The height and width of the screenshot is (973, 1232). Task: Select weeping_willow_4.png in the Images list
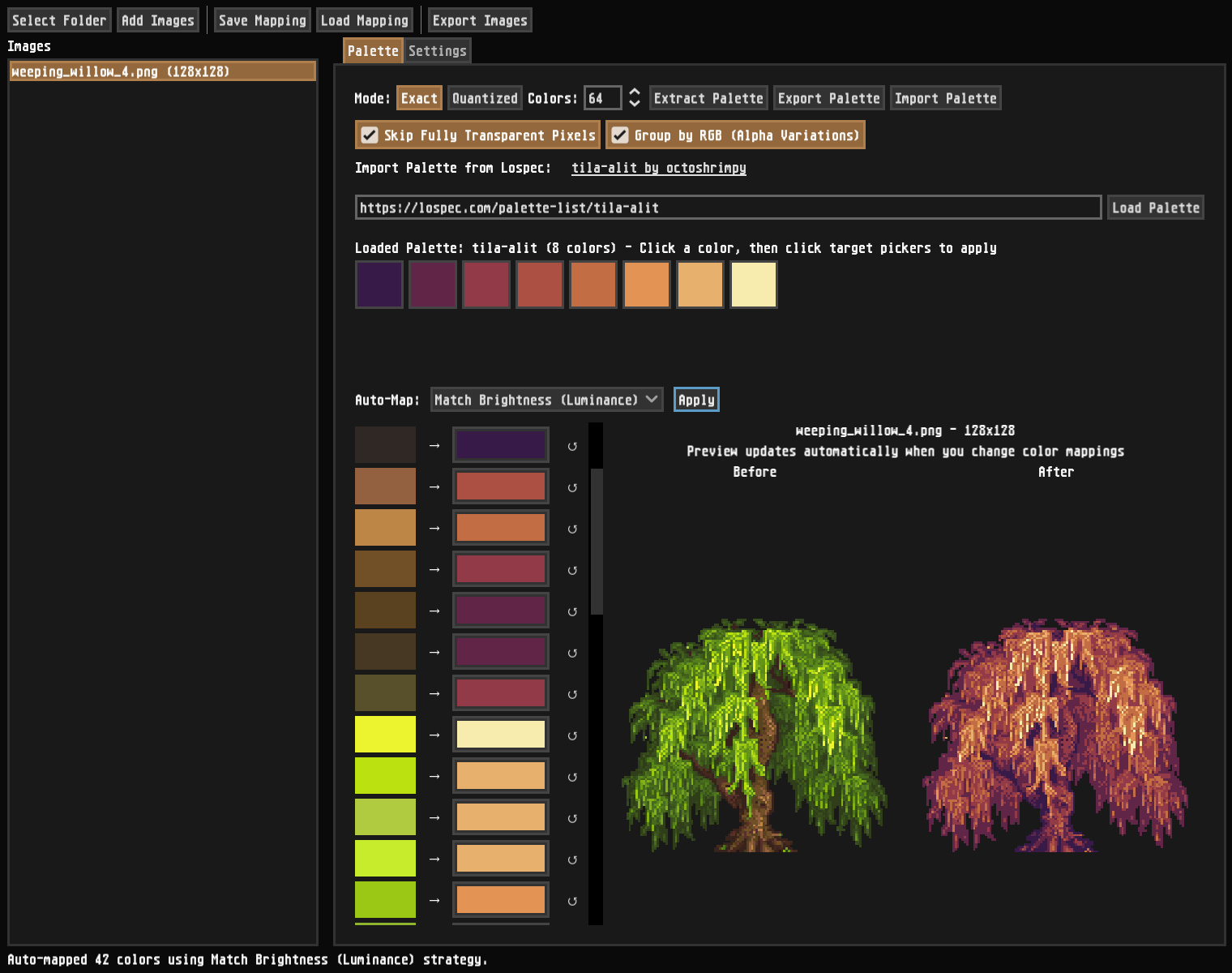pos(162,71)
